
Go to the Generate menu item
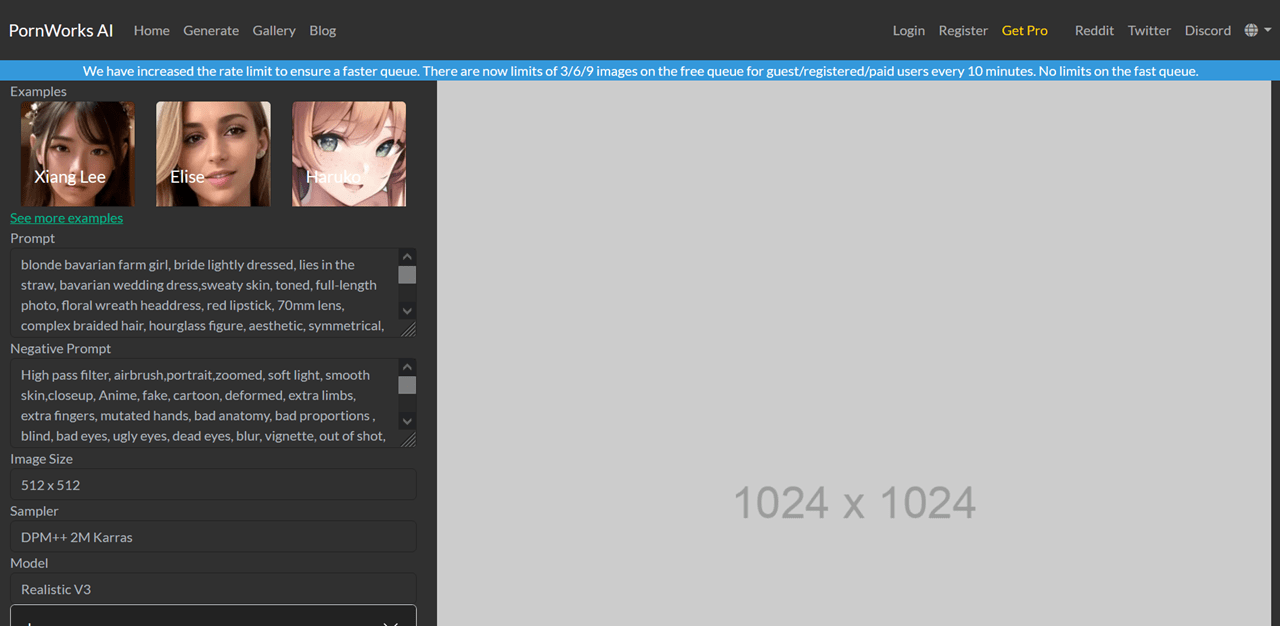point(211,30)
